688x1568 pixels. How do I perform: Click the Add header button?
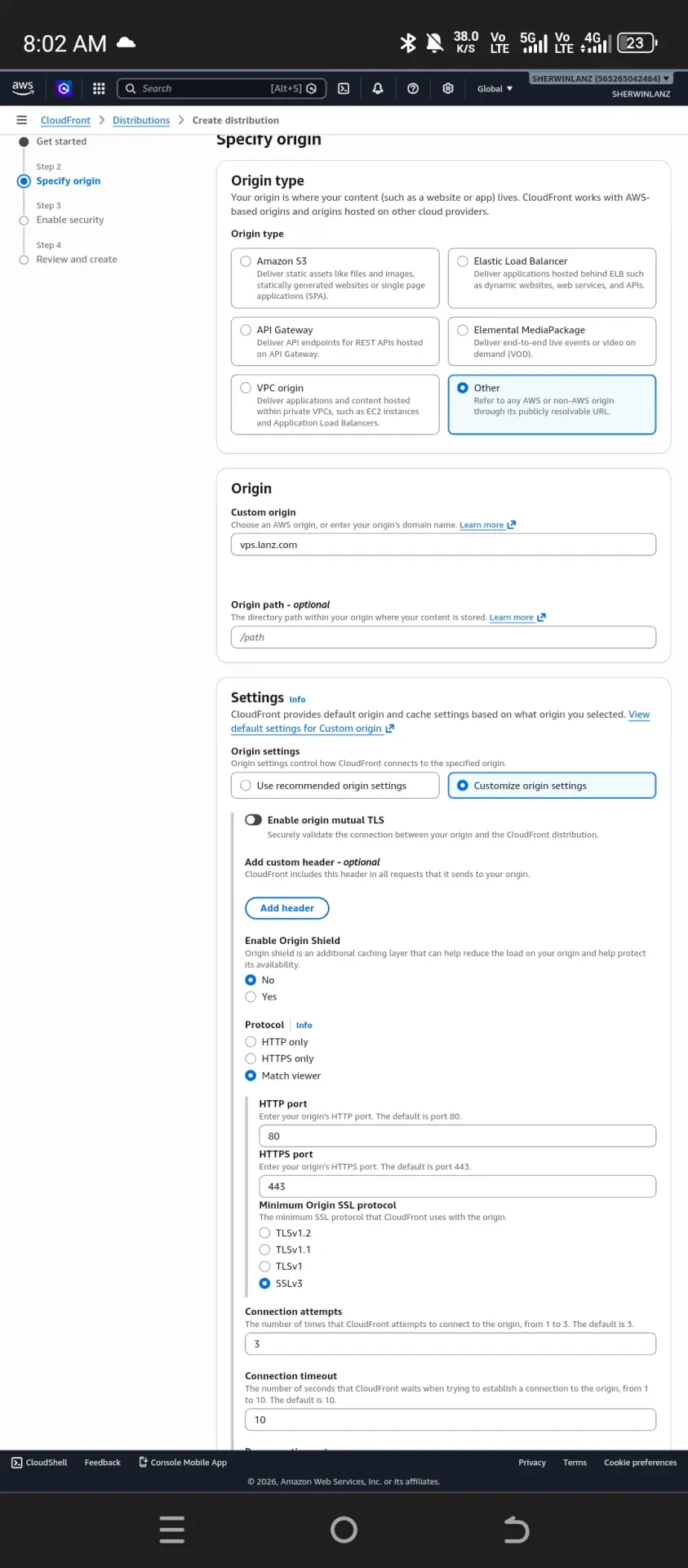click(287, 908)
